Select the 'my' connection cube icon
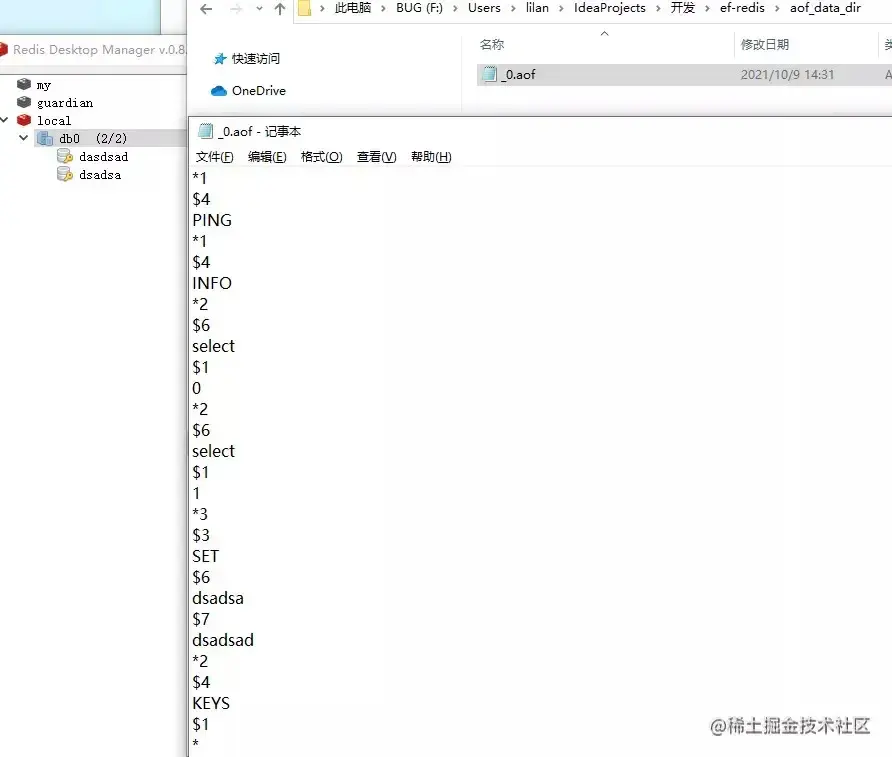Image resolution: width=892 pixels, height=757 pixels. tap(25, 84)
